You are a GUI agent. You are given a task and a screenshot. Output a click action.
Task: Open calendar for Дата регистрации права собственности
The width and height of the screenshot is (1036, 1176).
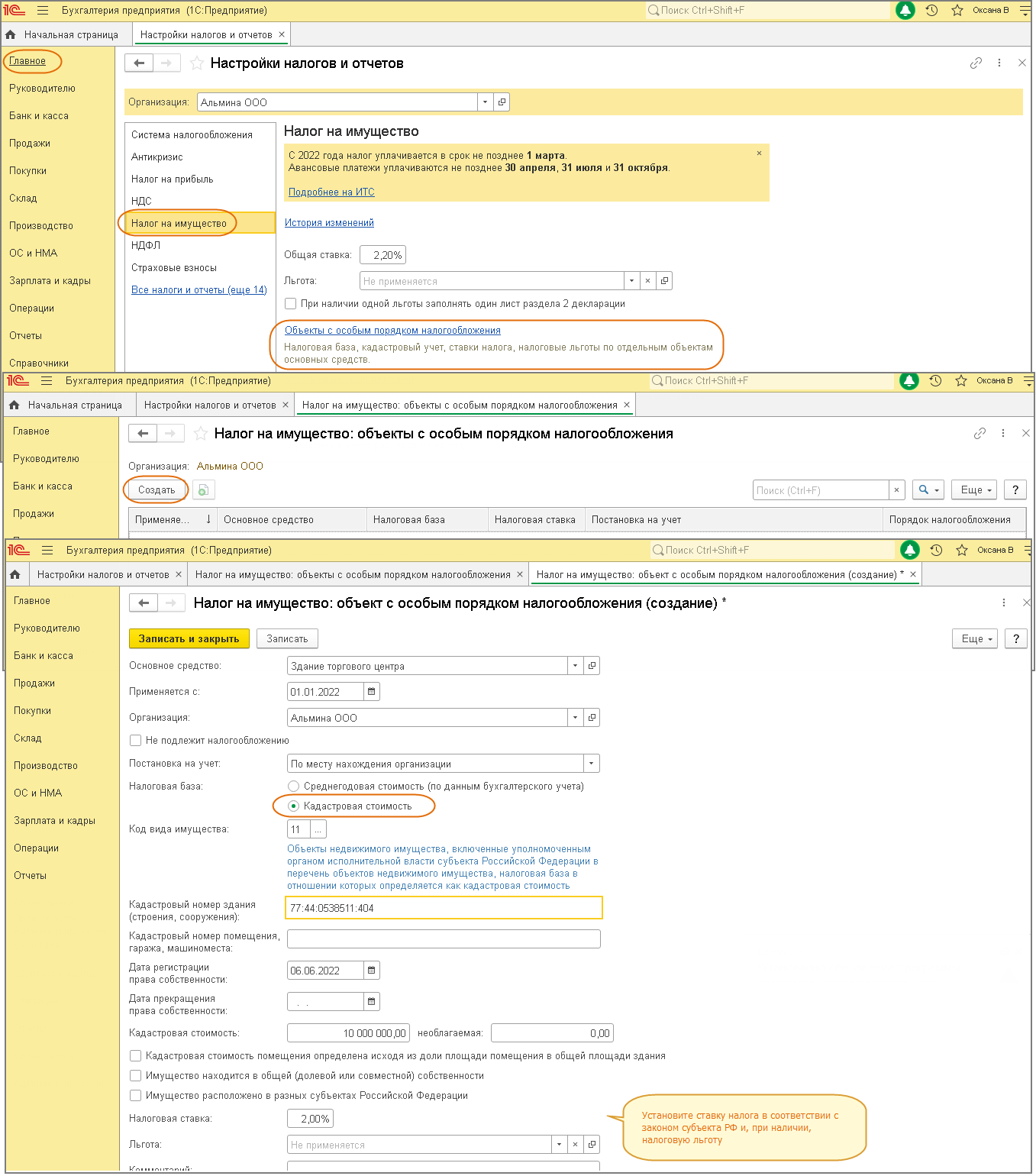tap(372, 971)
